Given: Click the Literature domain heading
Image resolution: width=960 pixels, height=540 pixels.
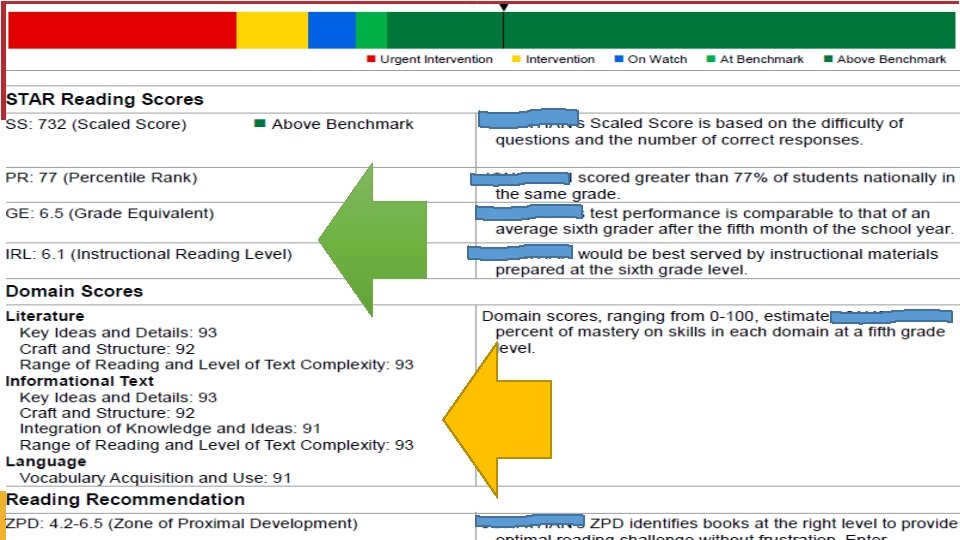Looking at the screenshot, I should point(45,317).
